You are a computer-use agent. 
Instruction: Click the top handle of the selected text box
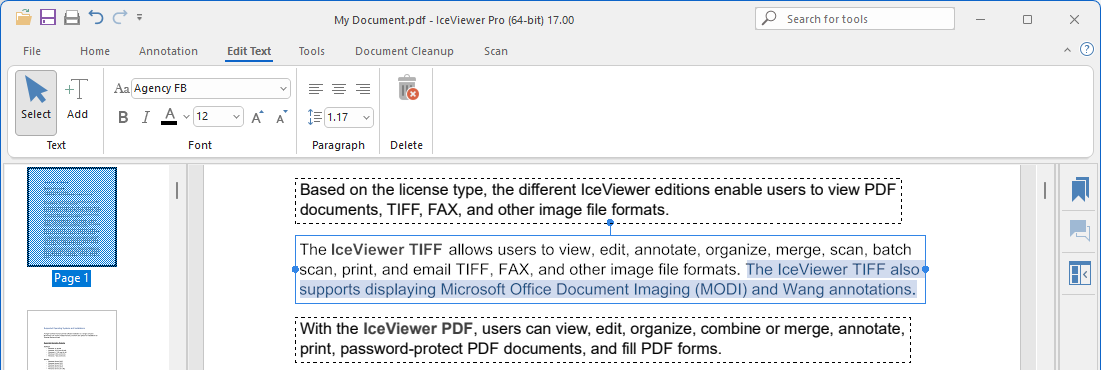coord(610,223)
